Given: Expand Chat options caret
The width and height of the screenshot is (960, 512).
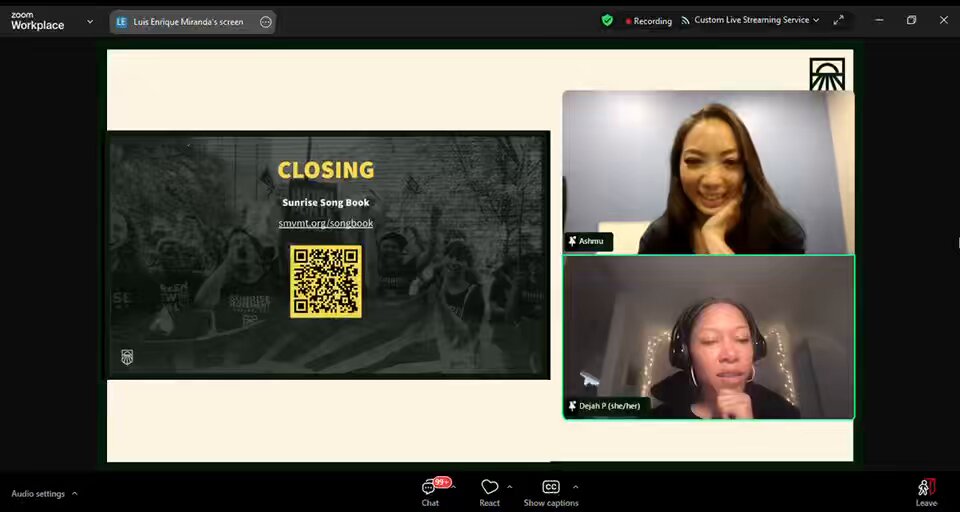Looking at the screenshot, I should [454, 487].
